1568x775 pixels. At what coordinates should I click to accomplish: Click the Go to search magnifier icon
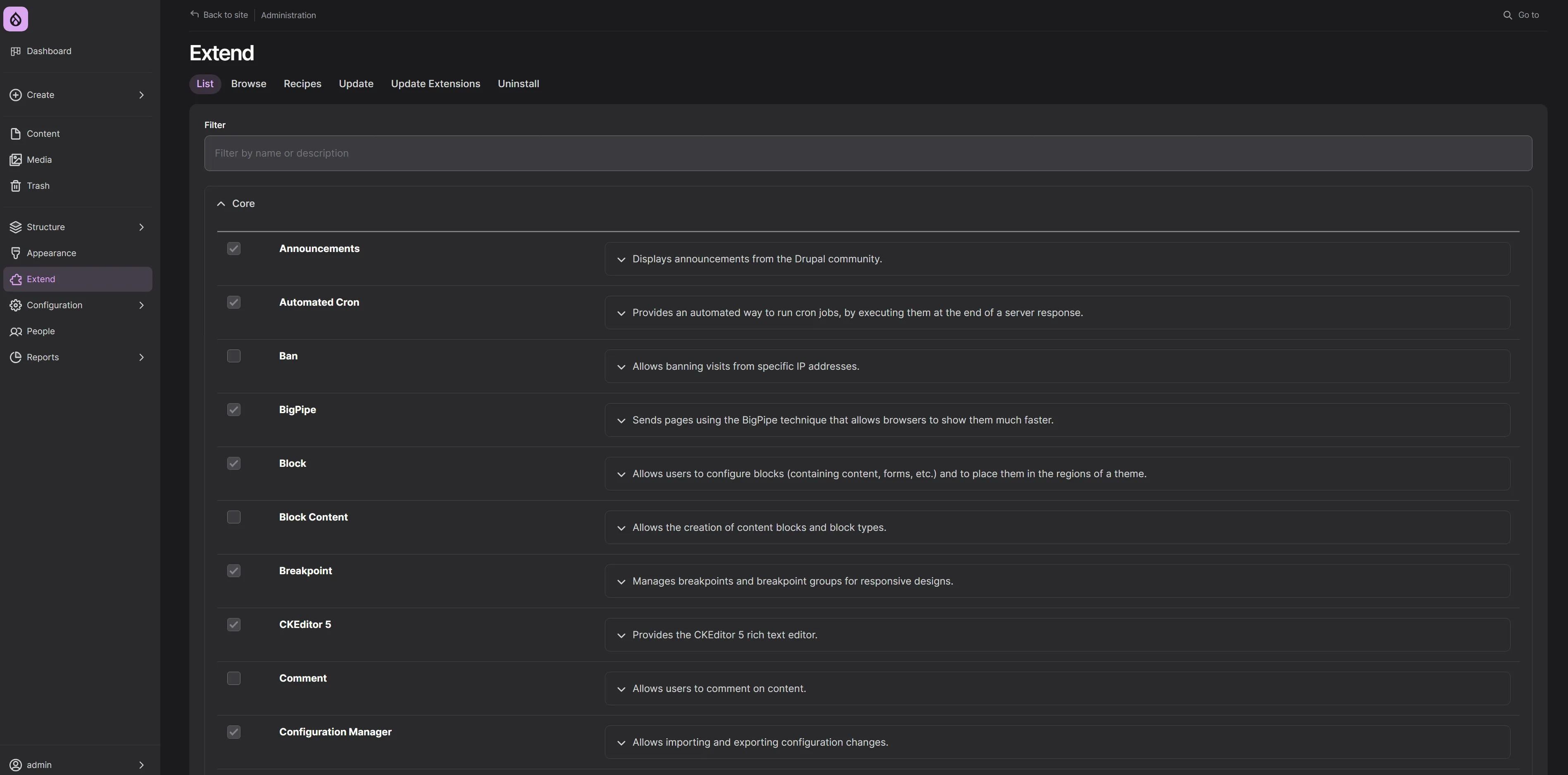point(1507,15)
